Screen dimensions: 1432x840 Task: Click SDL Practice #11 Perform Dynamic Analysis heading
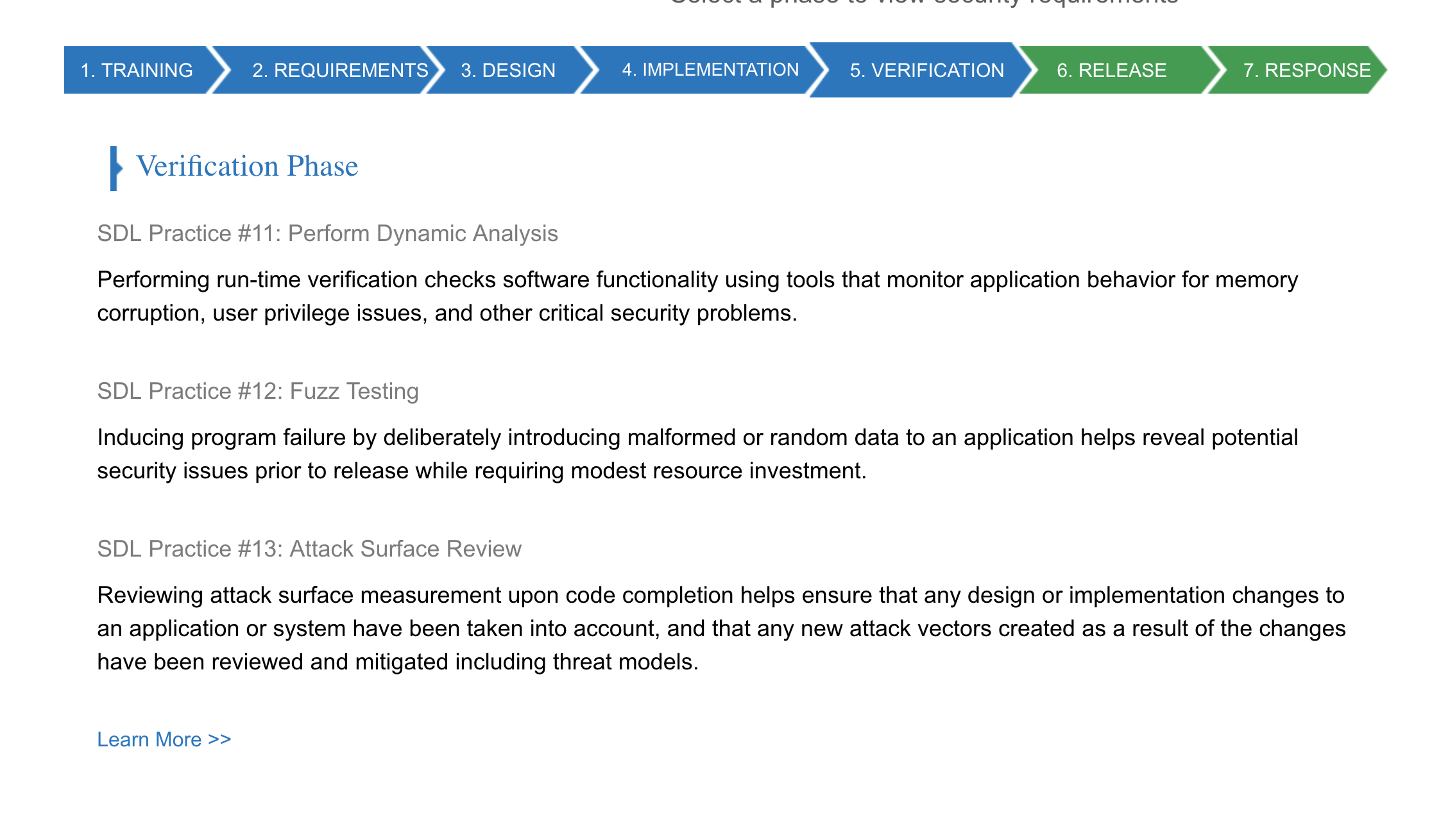point(327,233)
